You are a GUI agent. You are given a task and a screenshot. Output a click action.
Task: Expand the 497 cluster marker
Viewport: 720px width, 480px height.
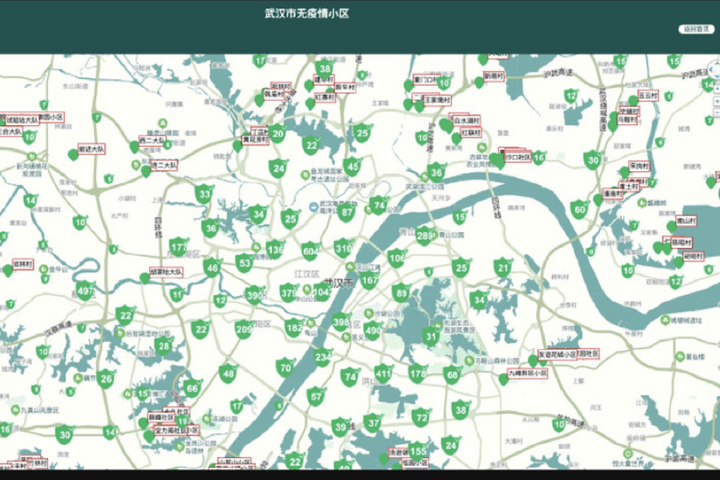(x=86, y=291)
